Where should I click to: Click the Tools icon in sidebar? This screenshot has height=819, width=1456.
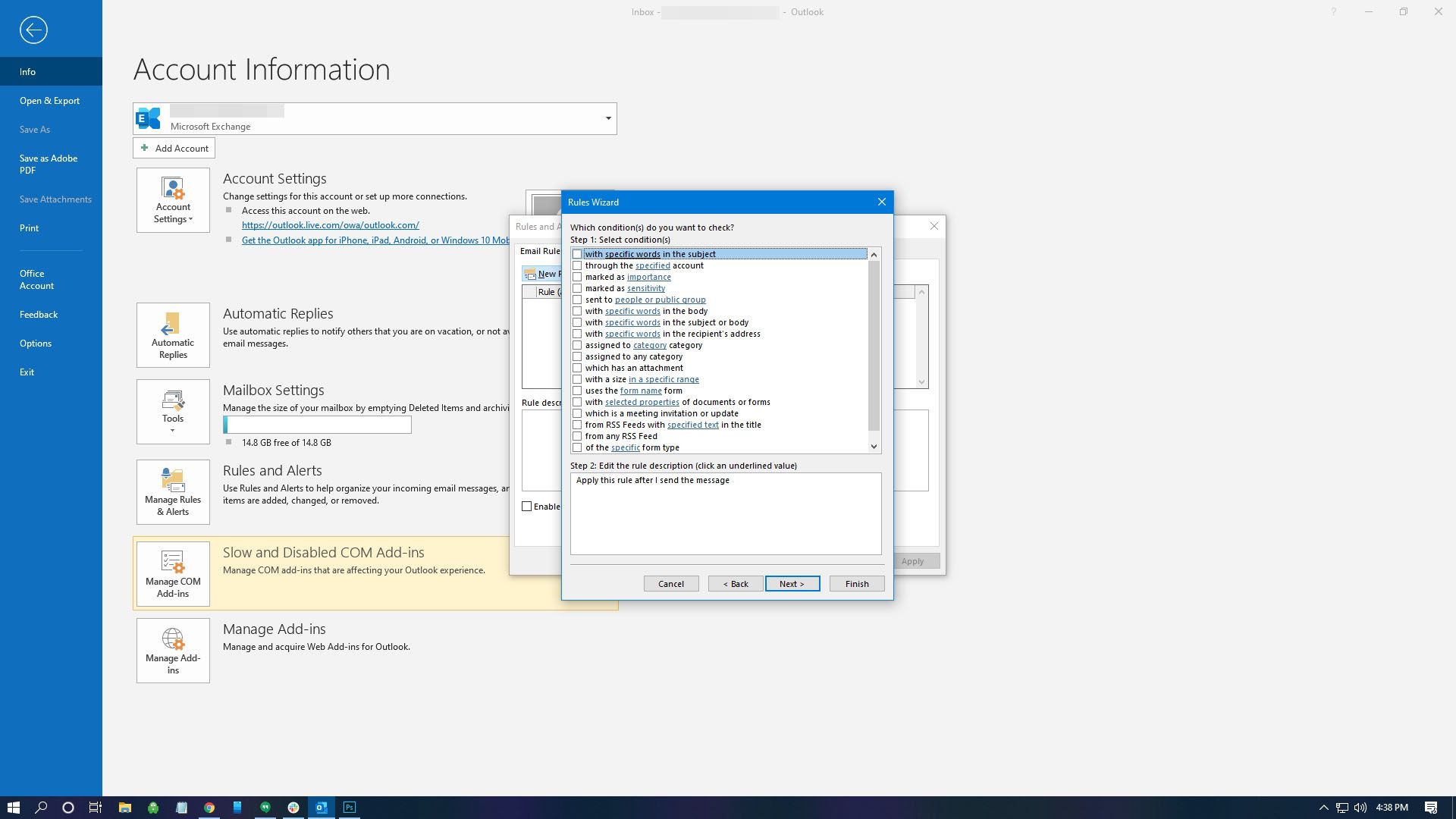172,412
